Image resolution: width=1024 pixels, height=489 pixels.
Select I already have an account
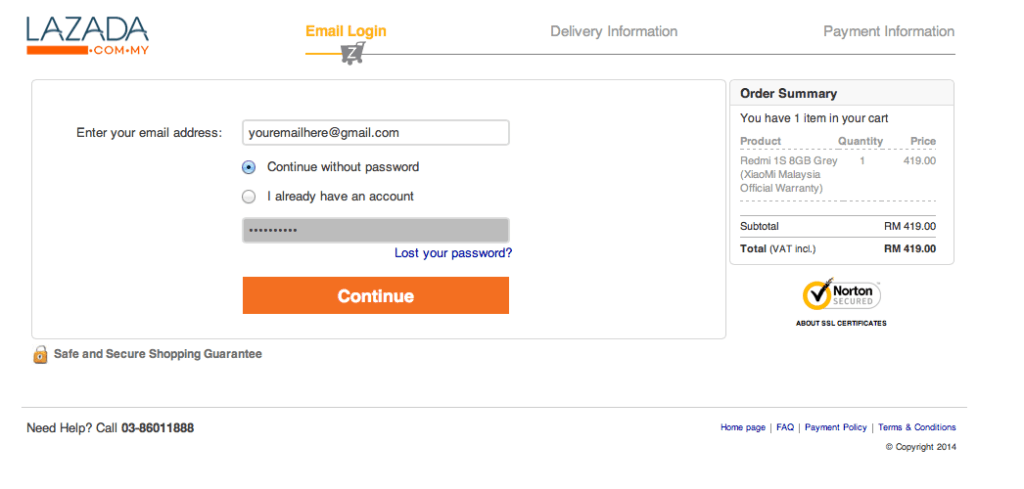click(249, 197)
